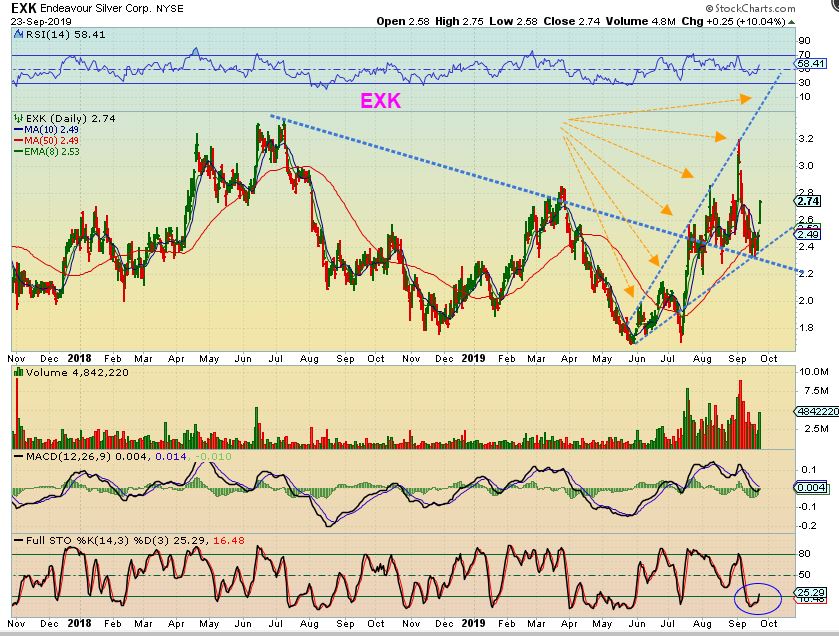Click the 'Jul' 2018 label on price time axis
Image resolution: width=839 pixels, height=636 pixels.
(275, 358)
